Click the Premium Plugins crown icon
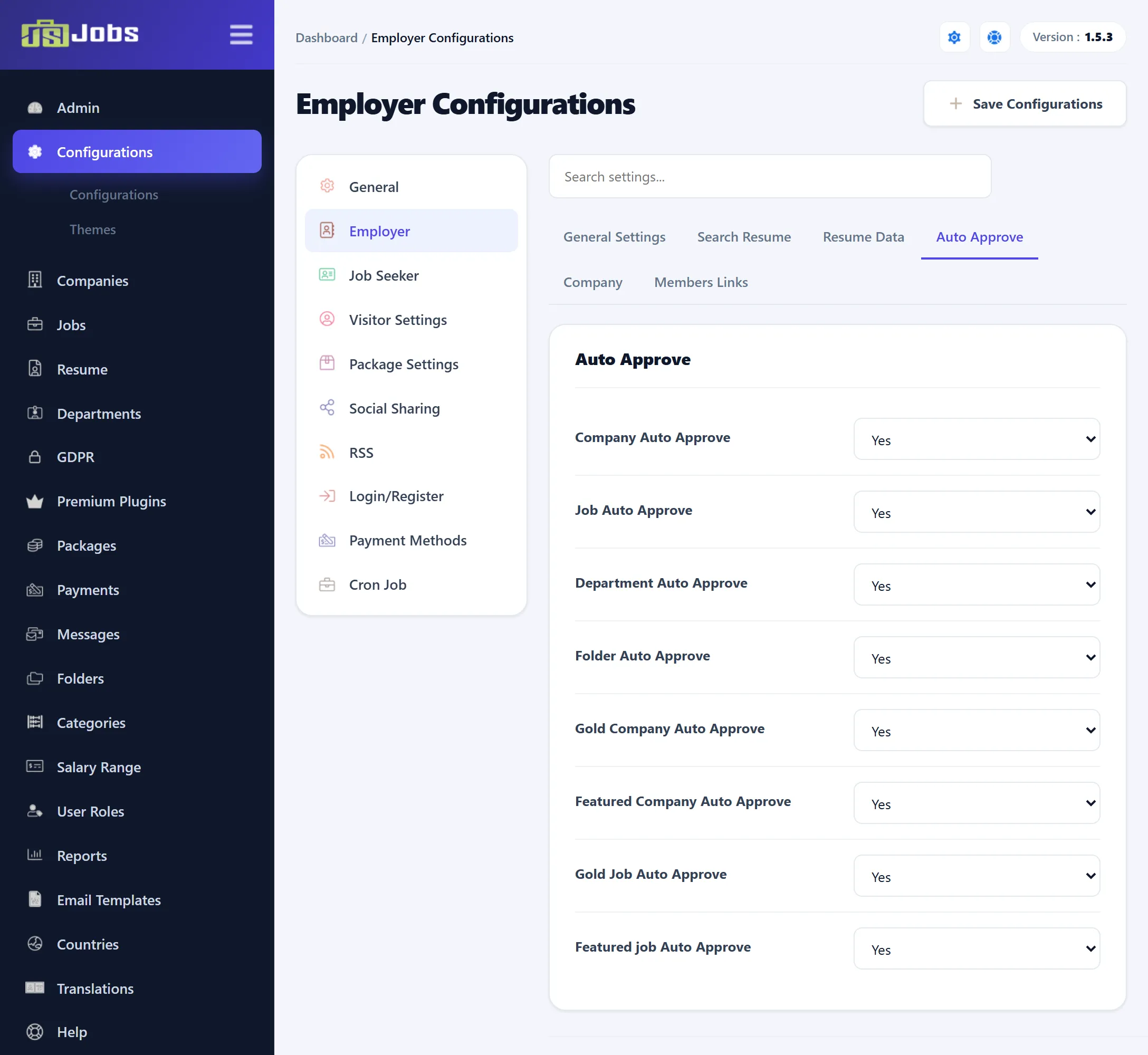This screenshot has width=1148, height=1055. (35, 501)
